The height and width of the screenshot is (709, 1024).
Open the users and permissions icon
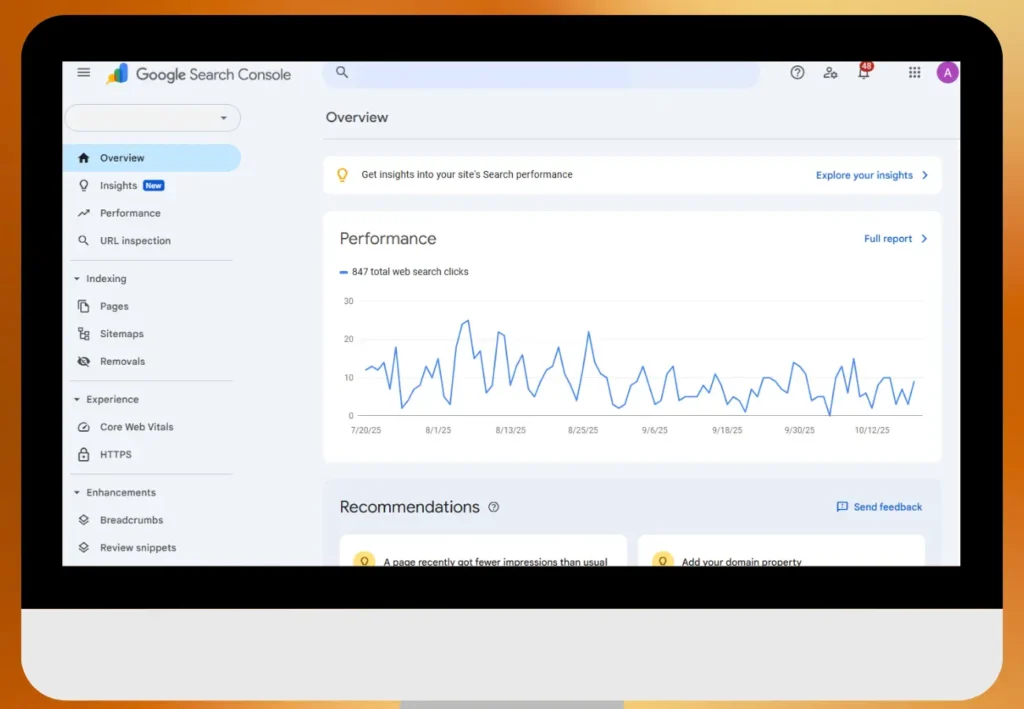tap(830, 72)
